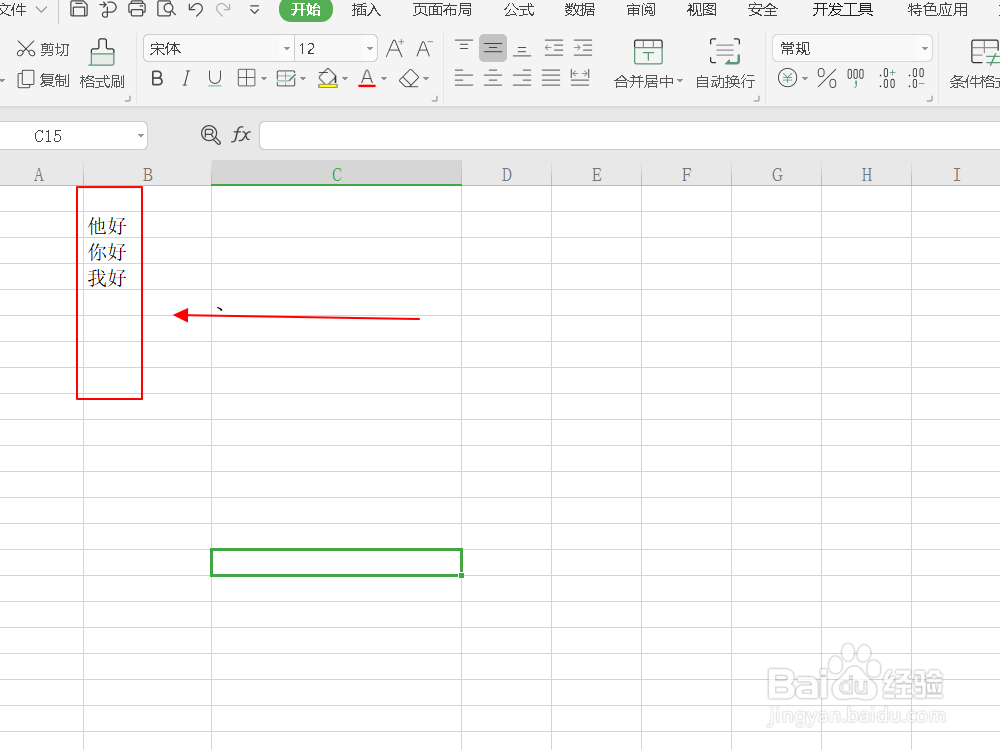Image resolution: width=1000 pixels, height=750 pixels.
Task: Apply the red font color A
Action: pyautogui.click(x=367, y=78)
